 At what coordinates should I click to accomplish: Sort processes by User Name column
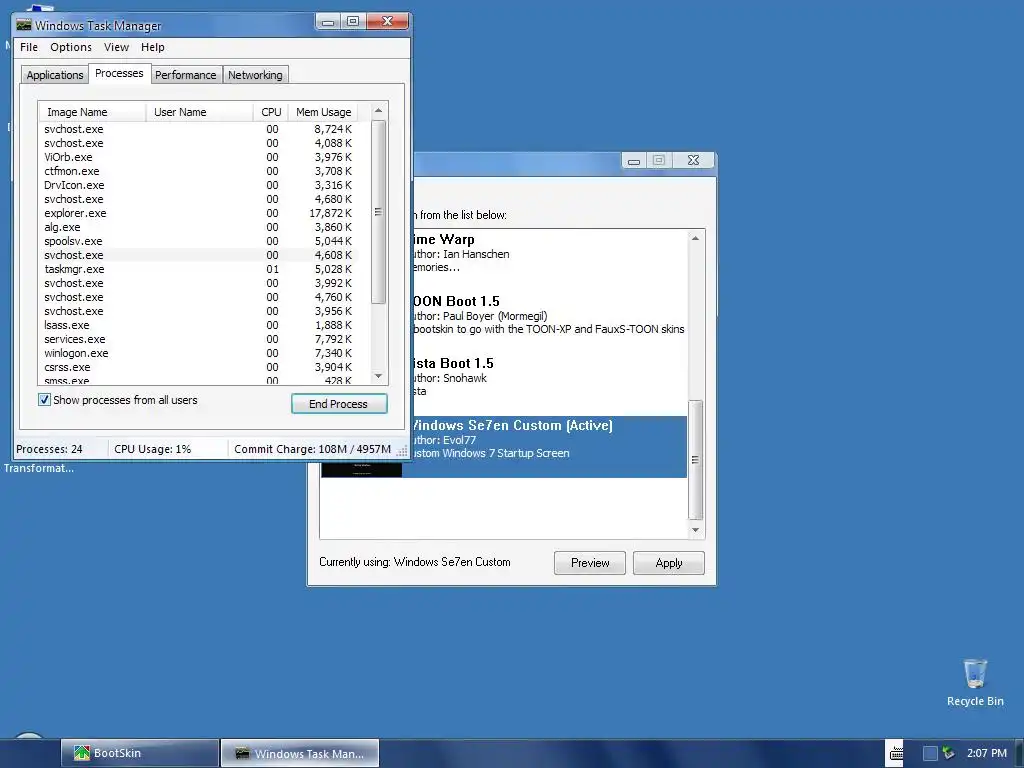pos(199,112)
